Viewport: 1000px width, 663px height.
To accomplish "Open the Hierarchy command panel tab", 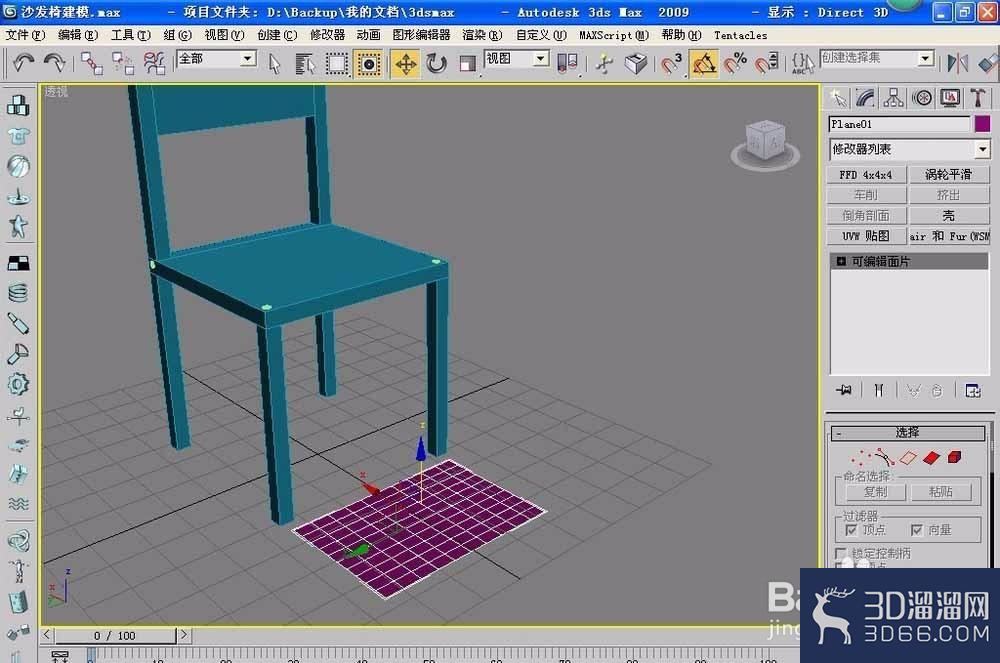I will pos(893,98).
